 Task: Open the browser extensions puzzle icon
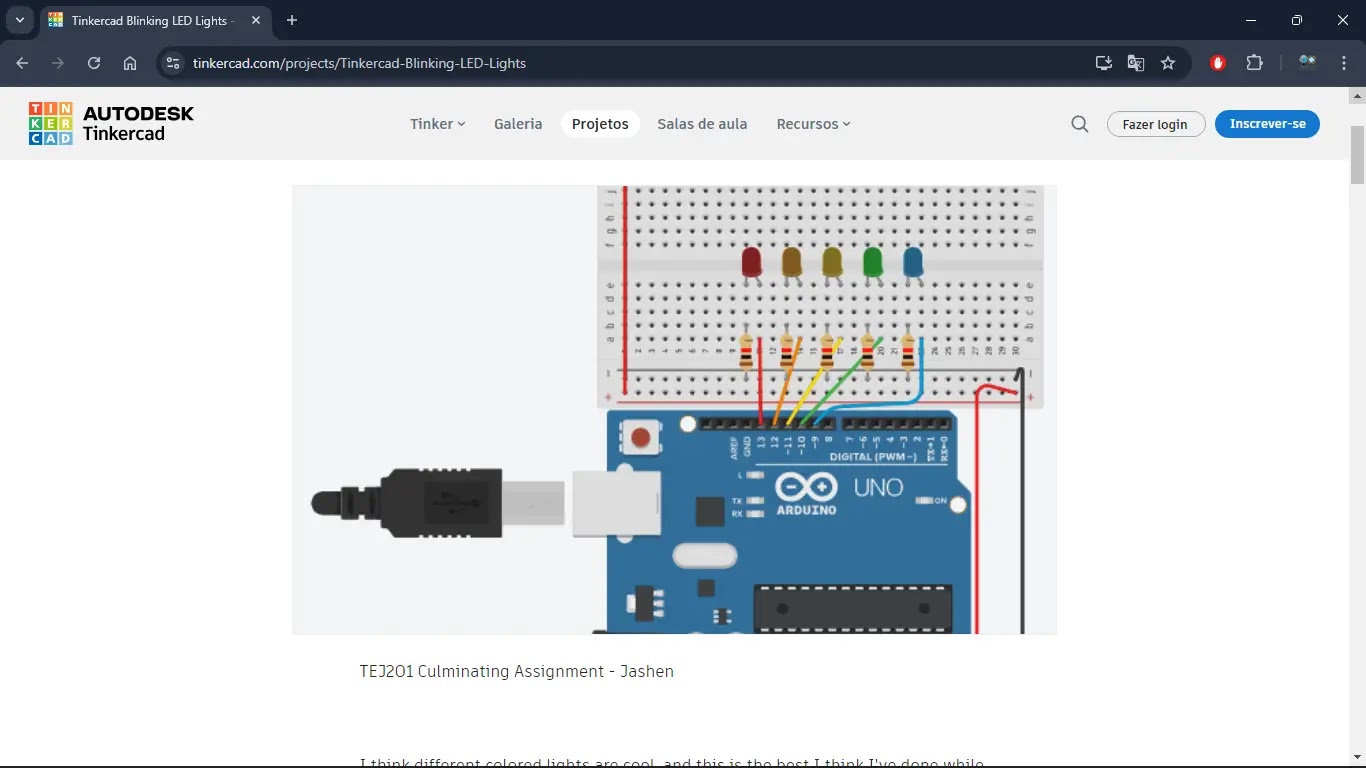click(x=1254, y=63)
